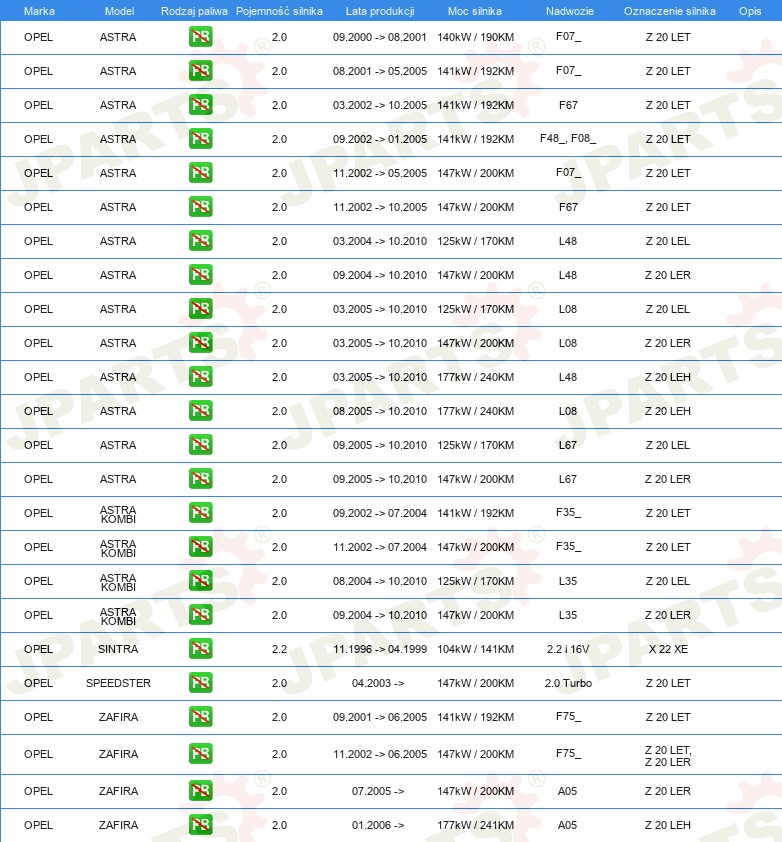The height and width of the screenshot is (842, 782).
Task: Click fuel icon in Astra 11.2002 -> 10.2005 row
Action: tap(200, 207)
